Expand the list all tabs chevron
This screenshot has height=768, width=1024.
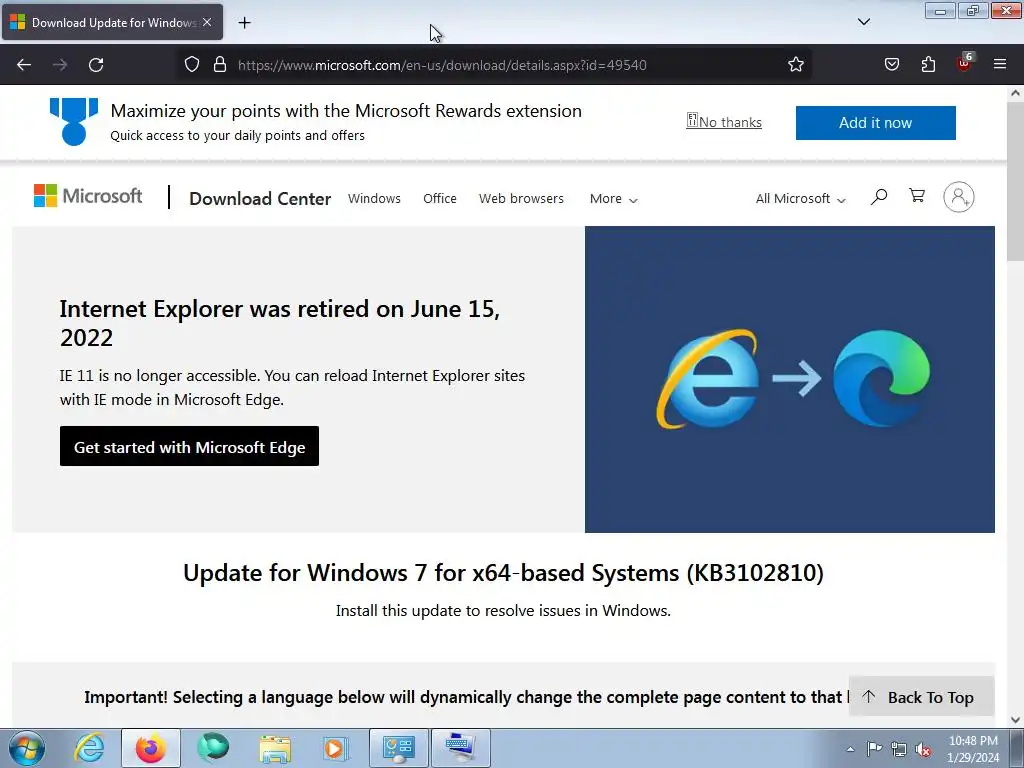pyautogui.click(x=863, y=22)
